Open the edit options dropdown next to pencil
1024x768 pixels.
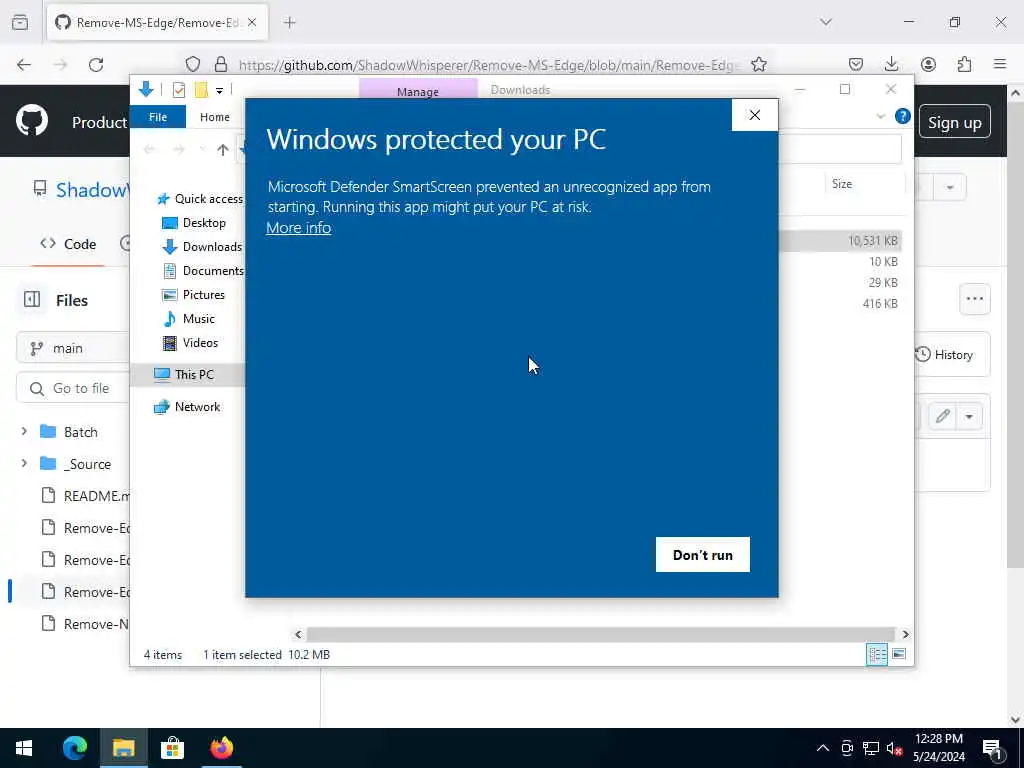pyautogui.click(x=969, y=417)
